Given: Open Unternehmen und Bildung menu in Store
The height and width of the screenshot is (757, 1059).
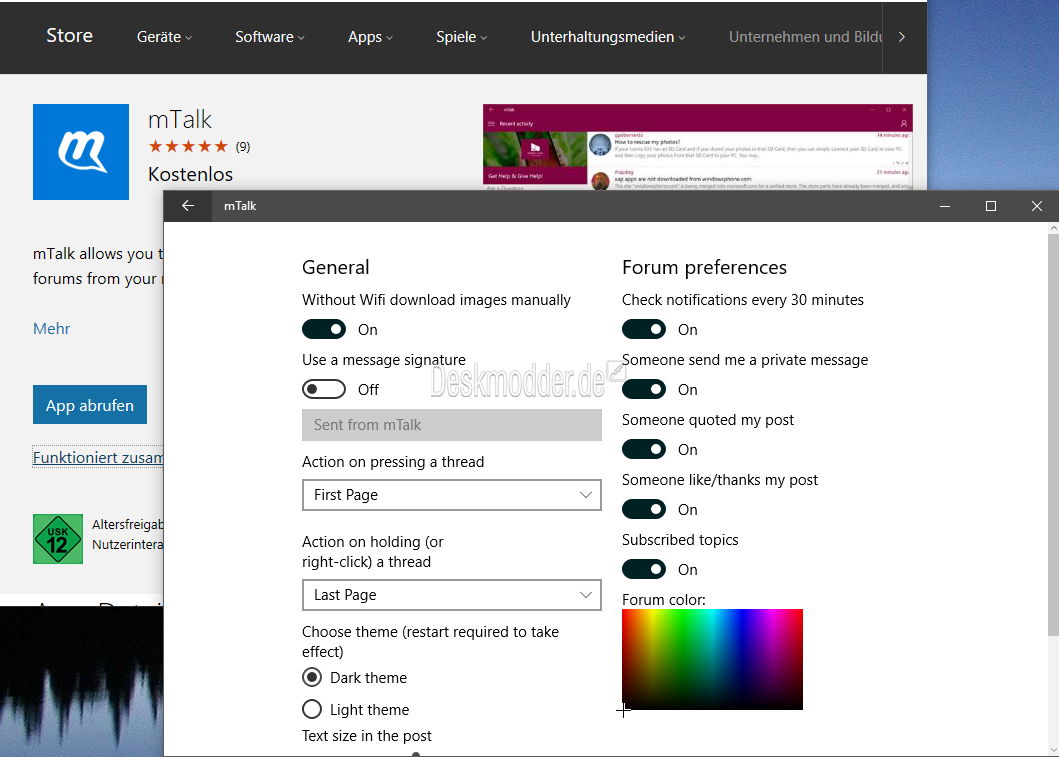Looking at the screenshot, I should click(805, 37).
